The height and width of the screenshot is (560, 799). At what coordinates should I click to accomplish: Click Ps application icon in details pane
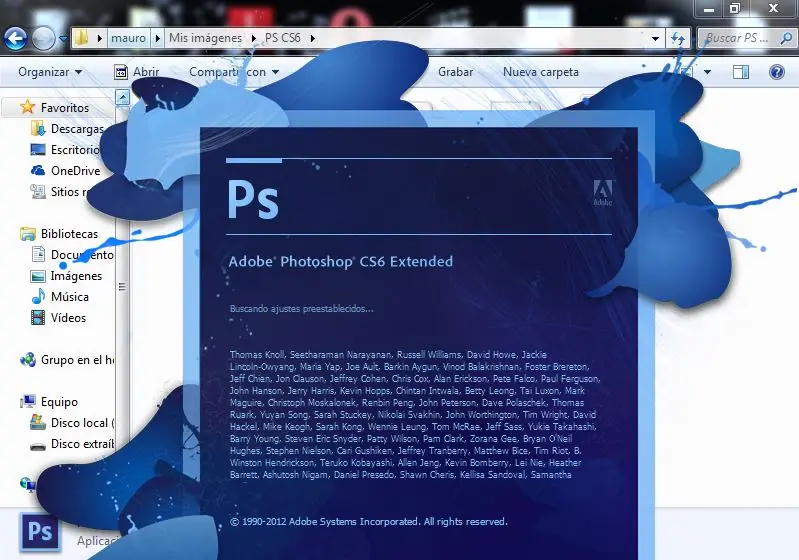[40, 532]
